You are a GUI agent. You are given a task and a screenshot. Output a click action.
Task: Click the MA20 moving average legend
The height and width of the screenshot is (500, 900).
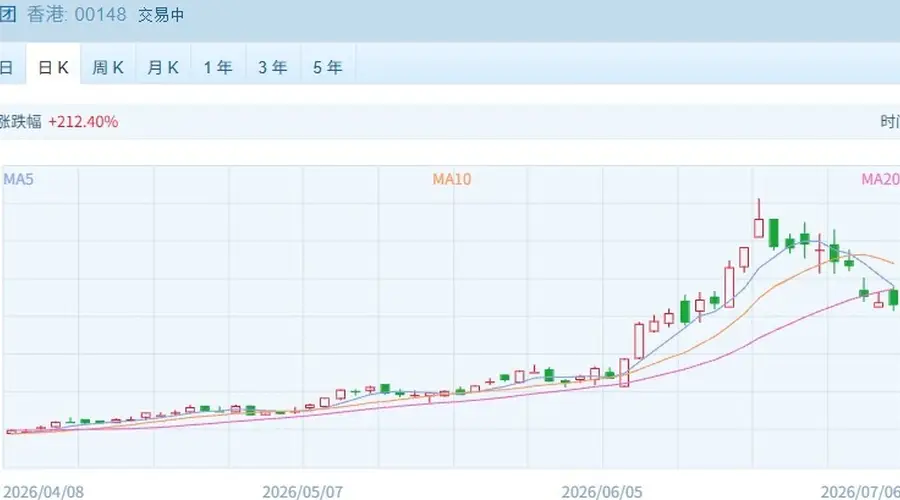[x=880, y=179]
